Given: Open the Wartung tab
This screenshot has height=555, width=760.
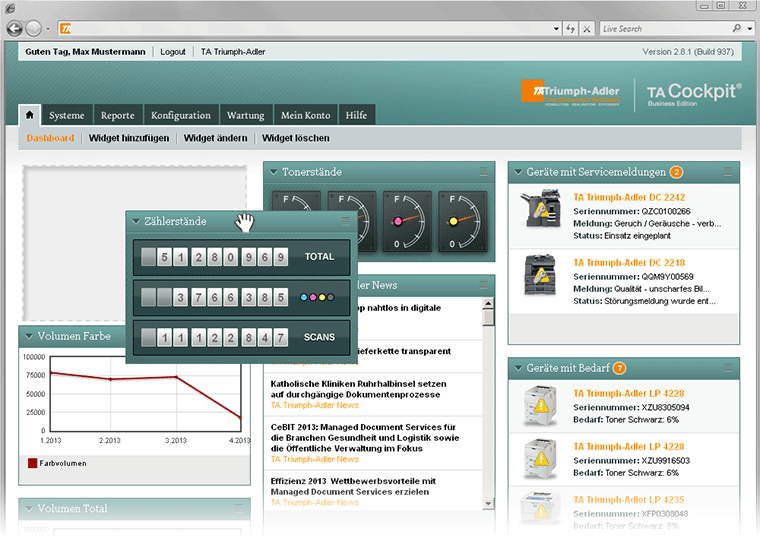Looking at the screenshot, I should pyautogui.click(x=246, y=115).
